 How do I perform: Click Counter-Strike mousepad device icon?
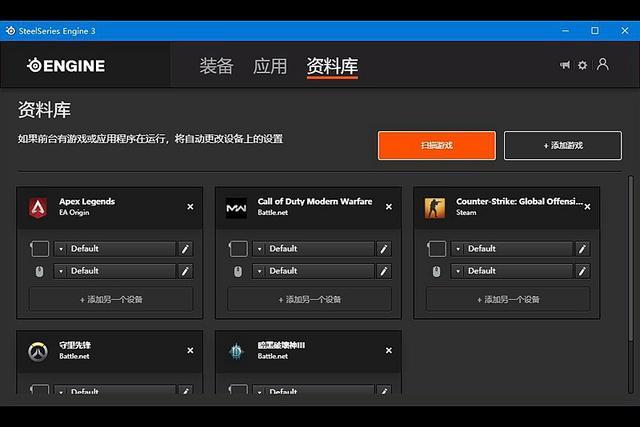tap(436, 249)
